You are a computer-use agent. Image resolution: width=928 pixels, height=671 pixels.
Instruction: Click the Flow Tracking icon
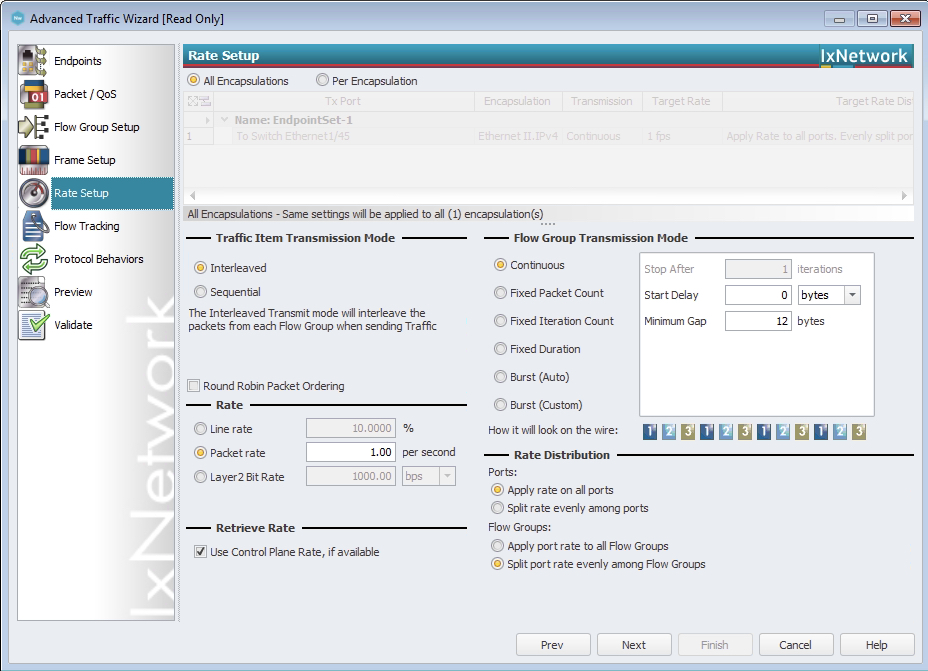34,226
